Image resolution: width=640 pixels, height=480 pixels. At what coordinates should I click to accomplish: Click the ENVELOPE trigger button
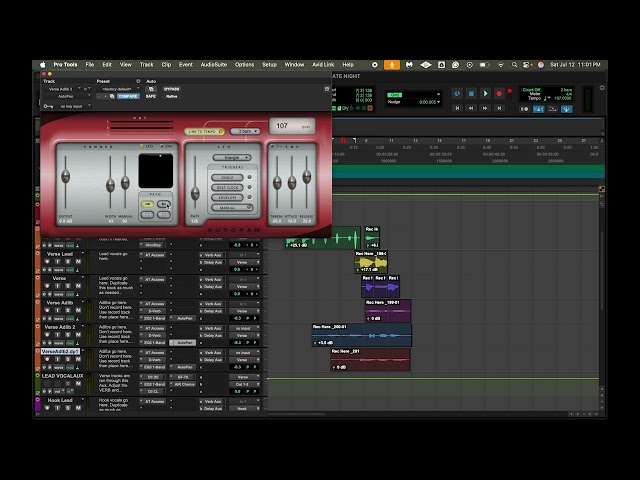[x=227, y=198]
